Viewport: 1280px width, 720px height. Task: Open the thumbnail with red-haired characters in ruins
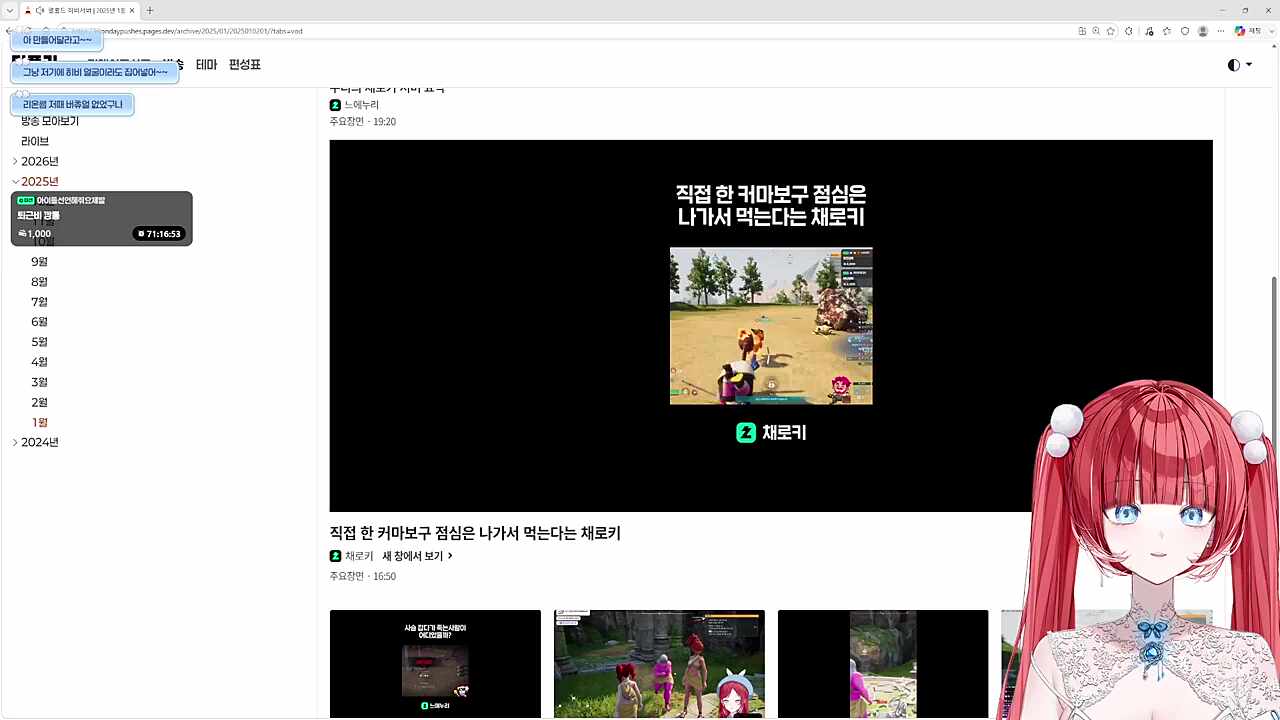659,664
